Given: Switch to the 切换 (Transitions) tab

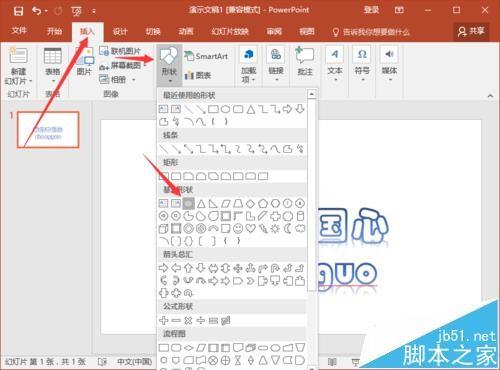Looking at the screenshot, I should (x=153, y=31).
